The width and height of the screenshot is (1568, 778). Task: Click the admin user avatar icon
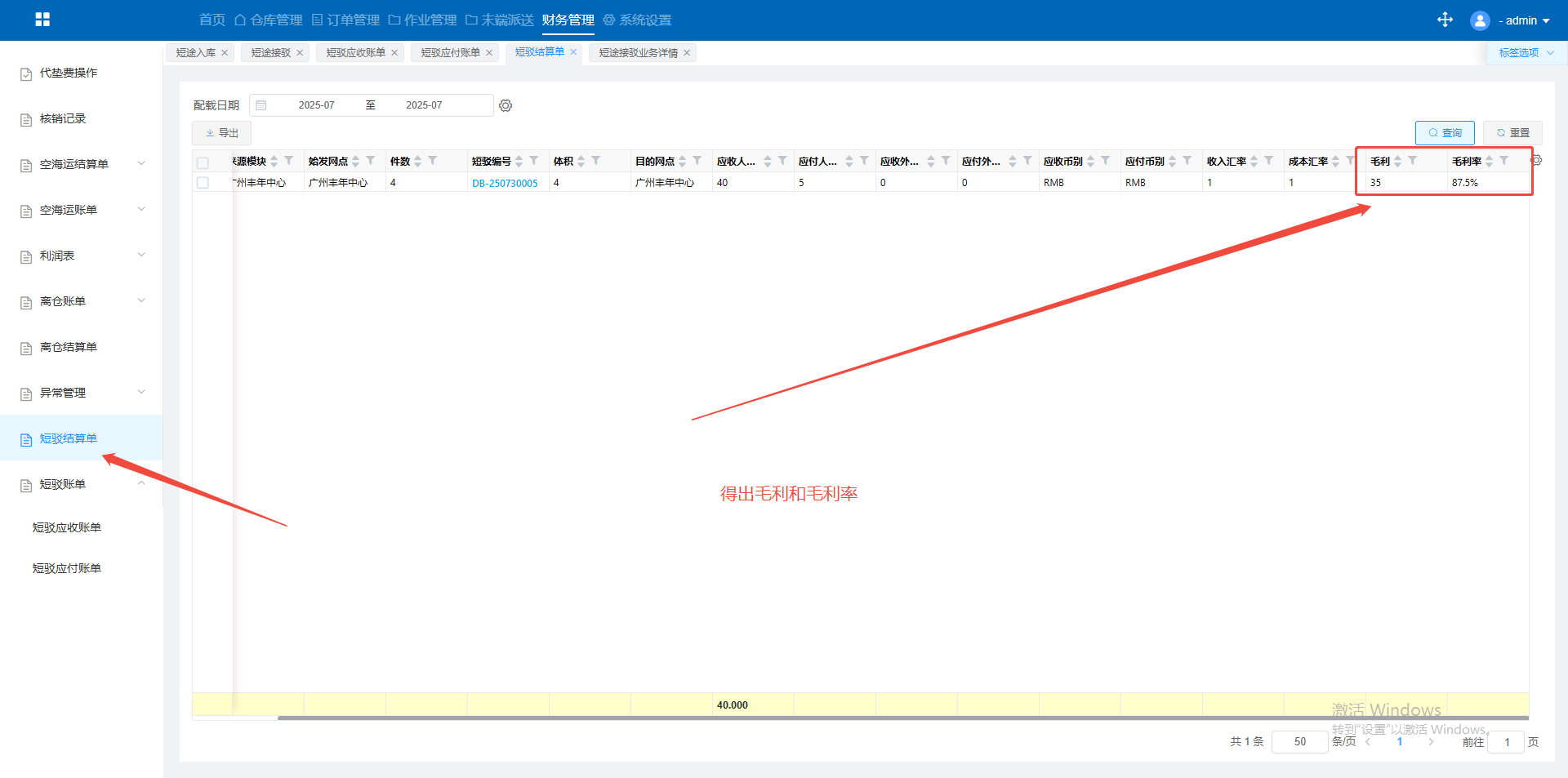(1479, 20)
